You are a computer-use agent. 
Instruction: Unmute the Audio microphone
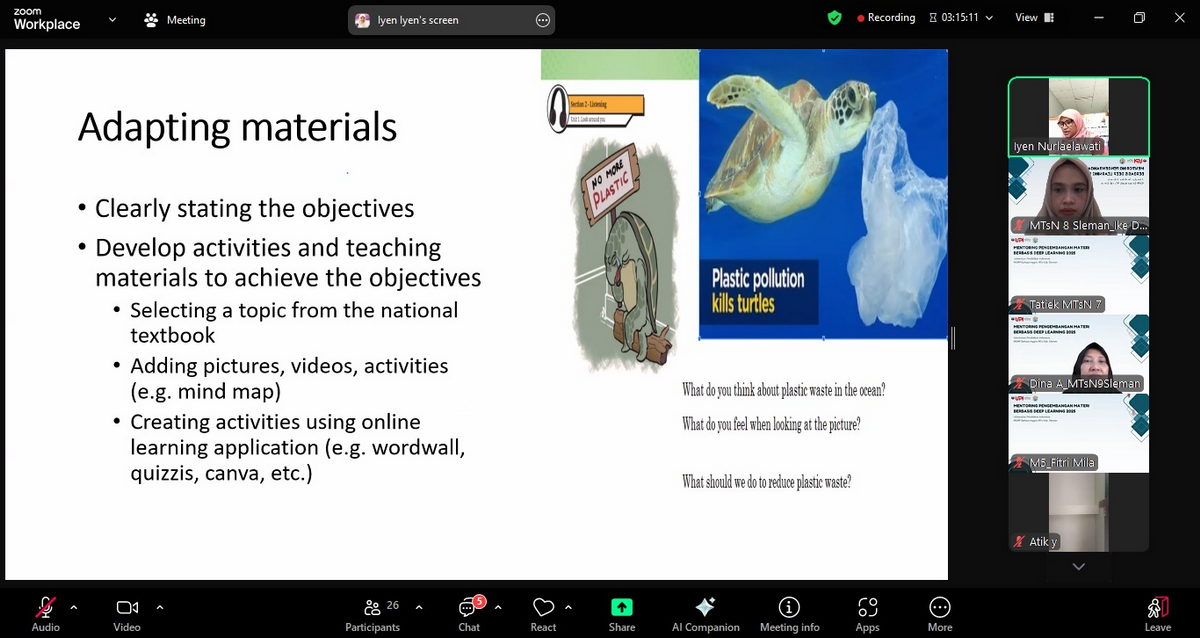point(45,608)
